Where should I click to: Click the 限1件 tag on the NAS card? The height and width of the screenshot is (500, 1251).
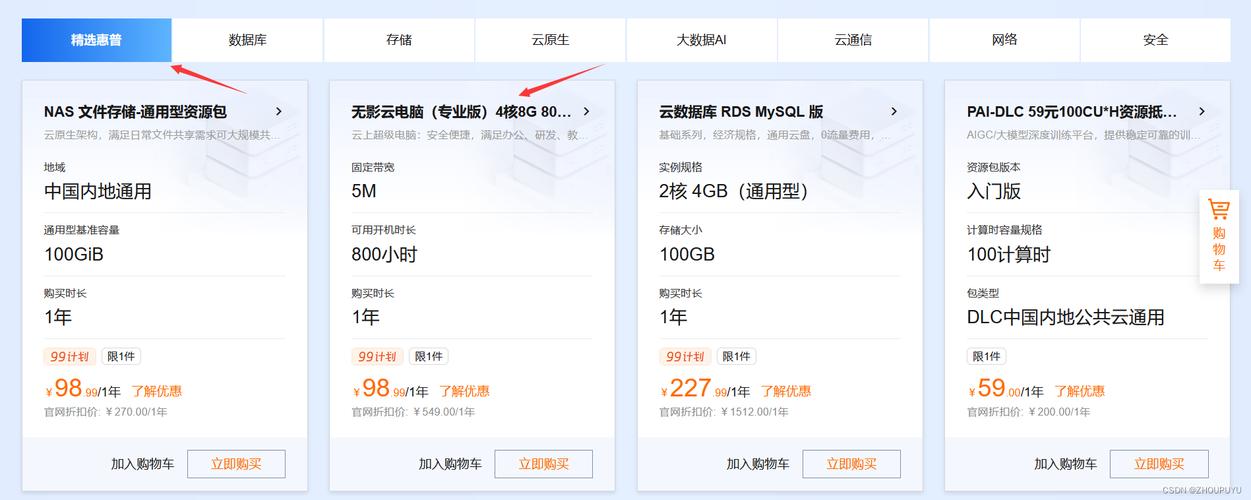(x=121, y=357)
